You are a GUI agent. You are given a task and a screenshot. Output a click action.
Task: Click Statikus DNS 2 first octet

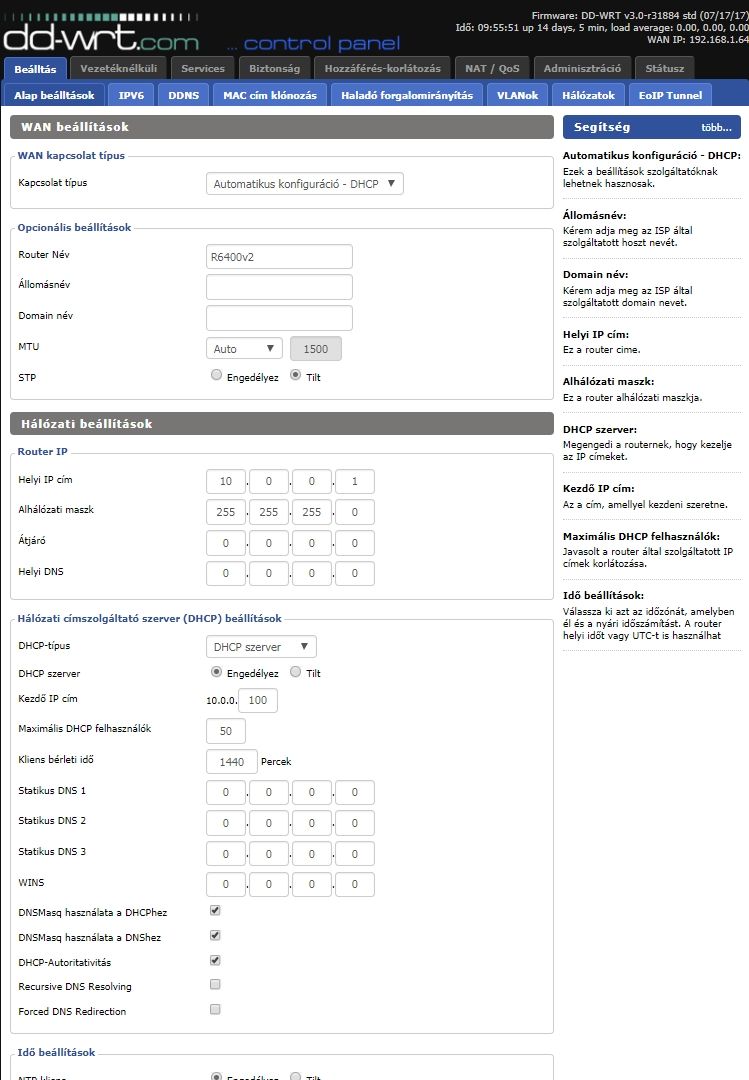point(226,823)
